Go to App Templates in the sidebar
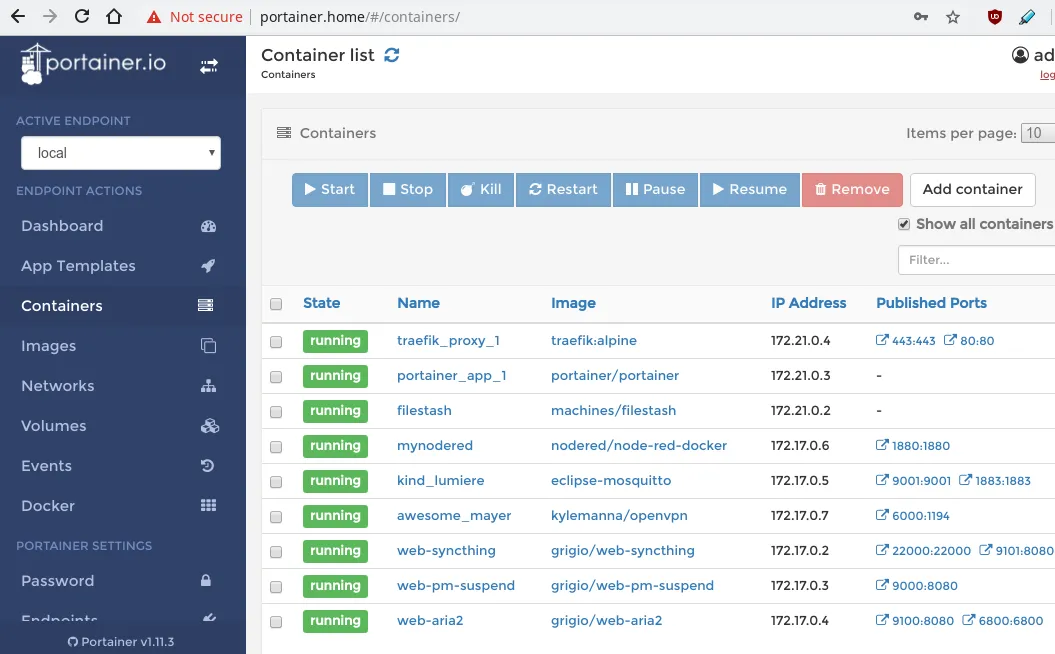This screenshot has height=654, width=1055. coord(78,266)
